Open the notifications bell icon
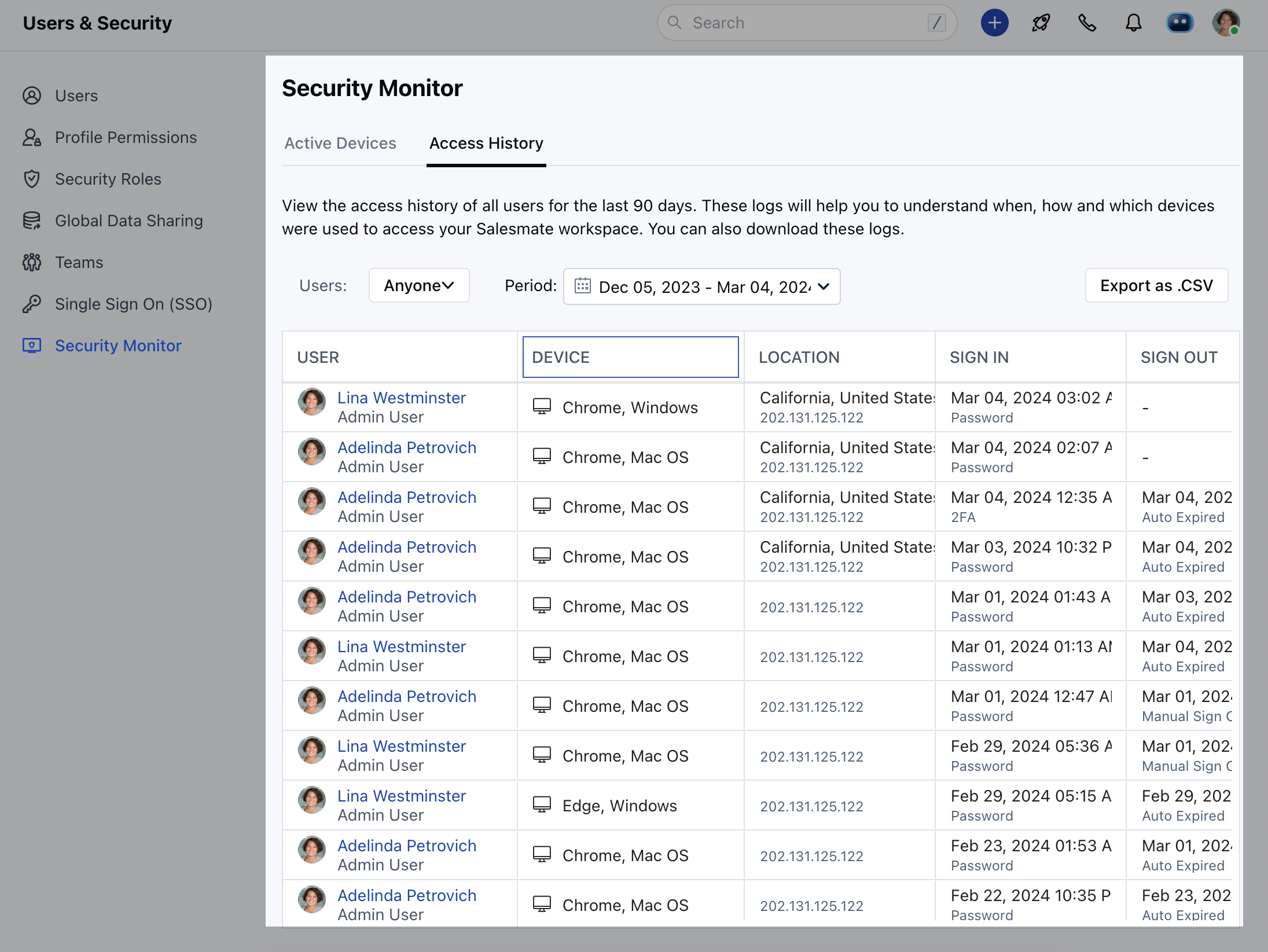 [x=1133, y=23]
